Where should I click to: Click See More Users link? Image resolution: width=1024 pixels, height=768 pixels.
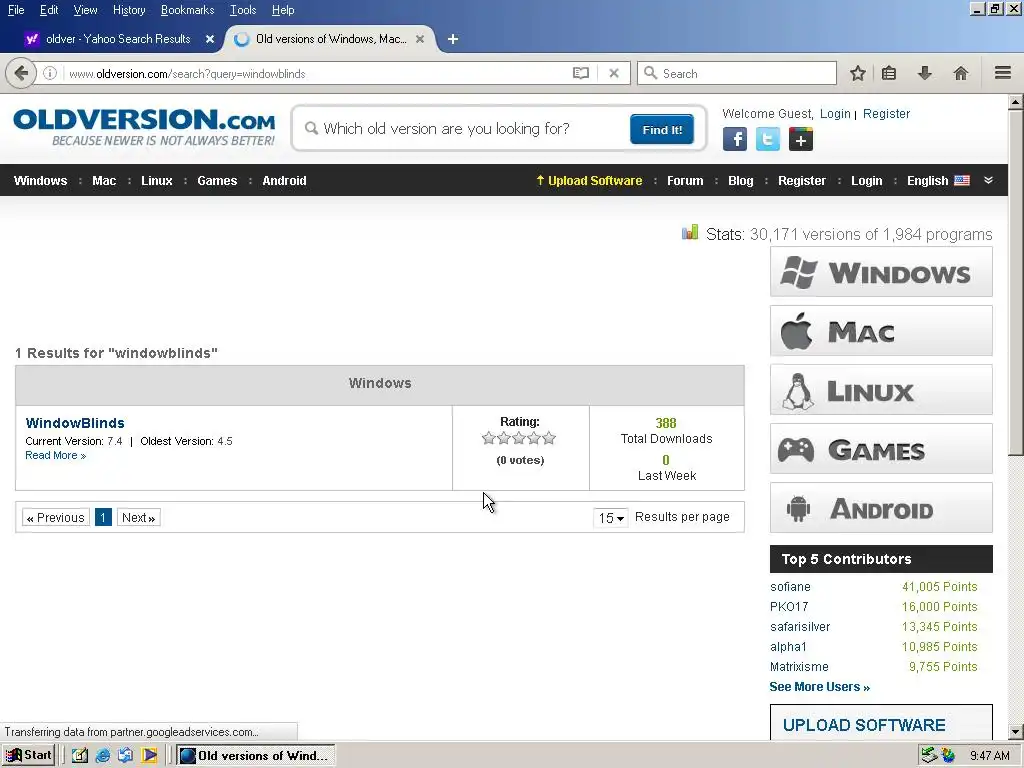pyautogui.click(x=819, y=687)
